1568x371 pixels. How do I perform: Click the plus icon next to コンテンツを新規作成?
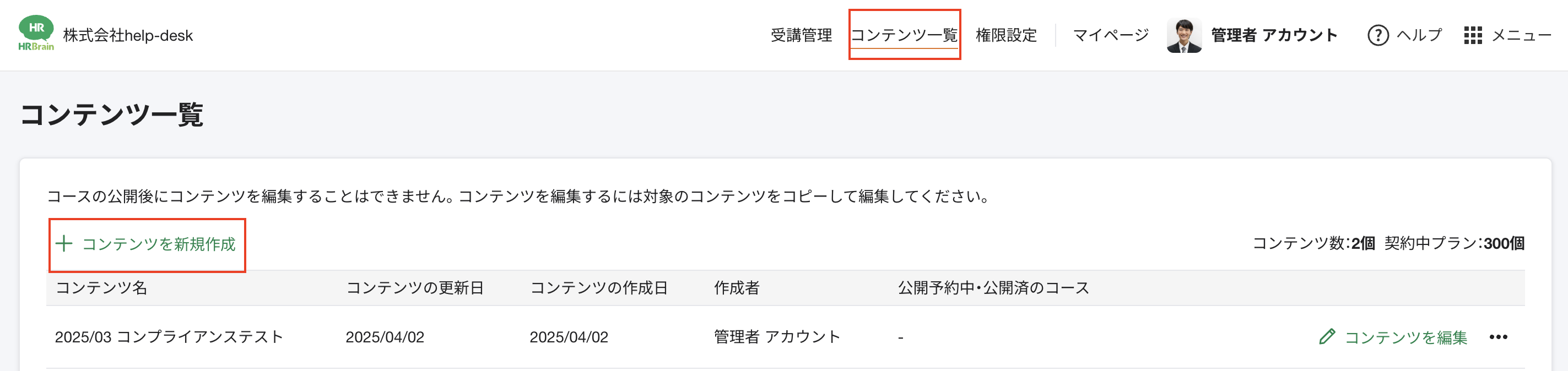(65, 244)
